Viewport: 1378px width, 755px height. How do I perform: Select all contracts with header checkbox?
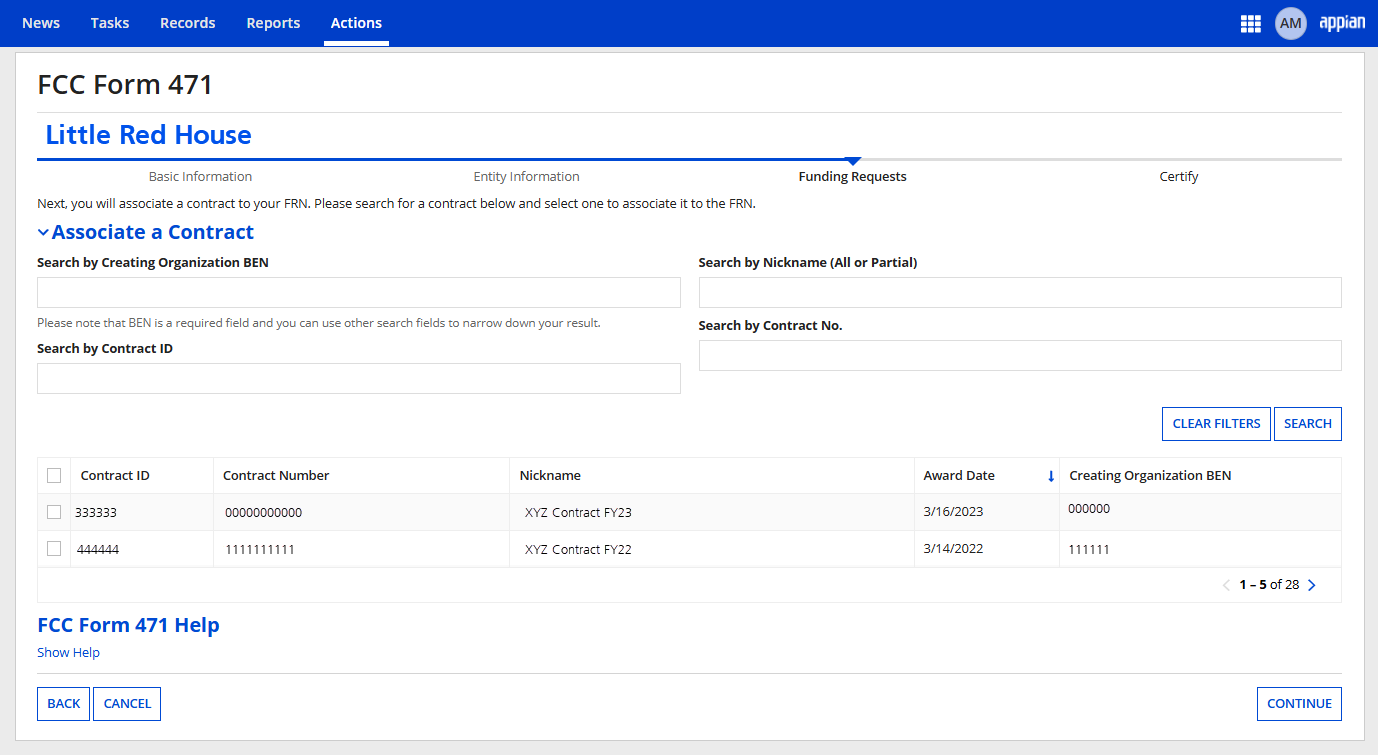[x=54, y=476]
